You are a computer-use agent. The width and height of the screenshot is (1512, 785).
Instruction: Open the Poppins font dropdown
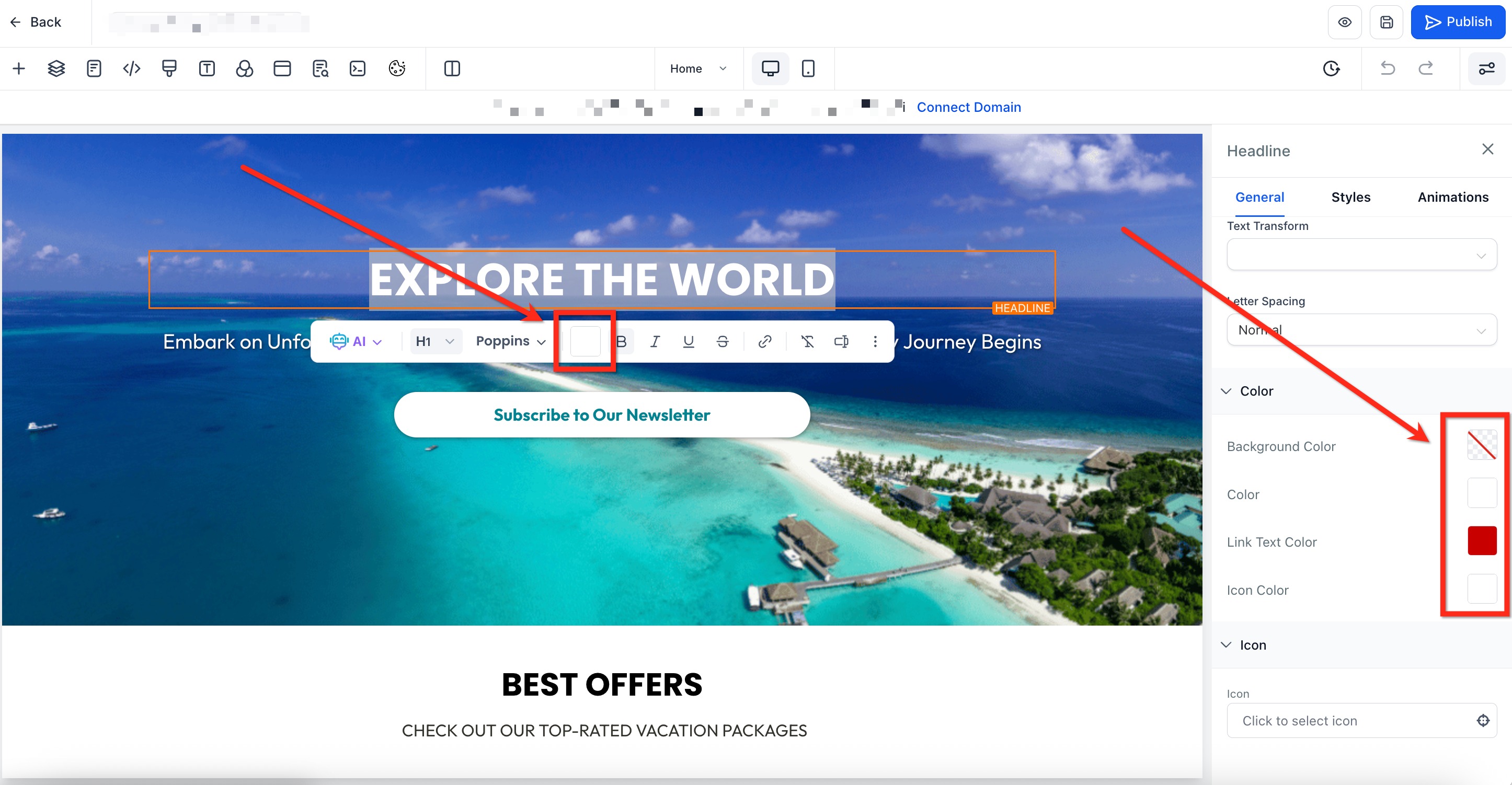click(x=510, y=341)
